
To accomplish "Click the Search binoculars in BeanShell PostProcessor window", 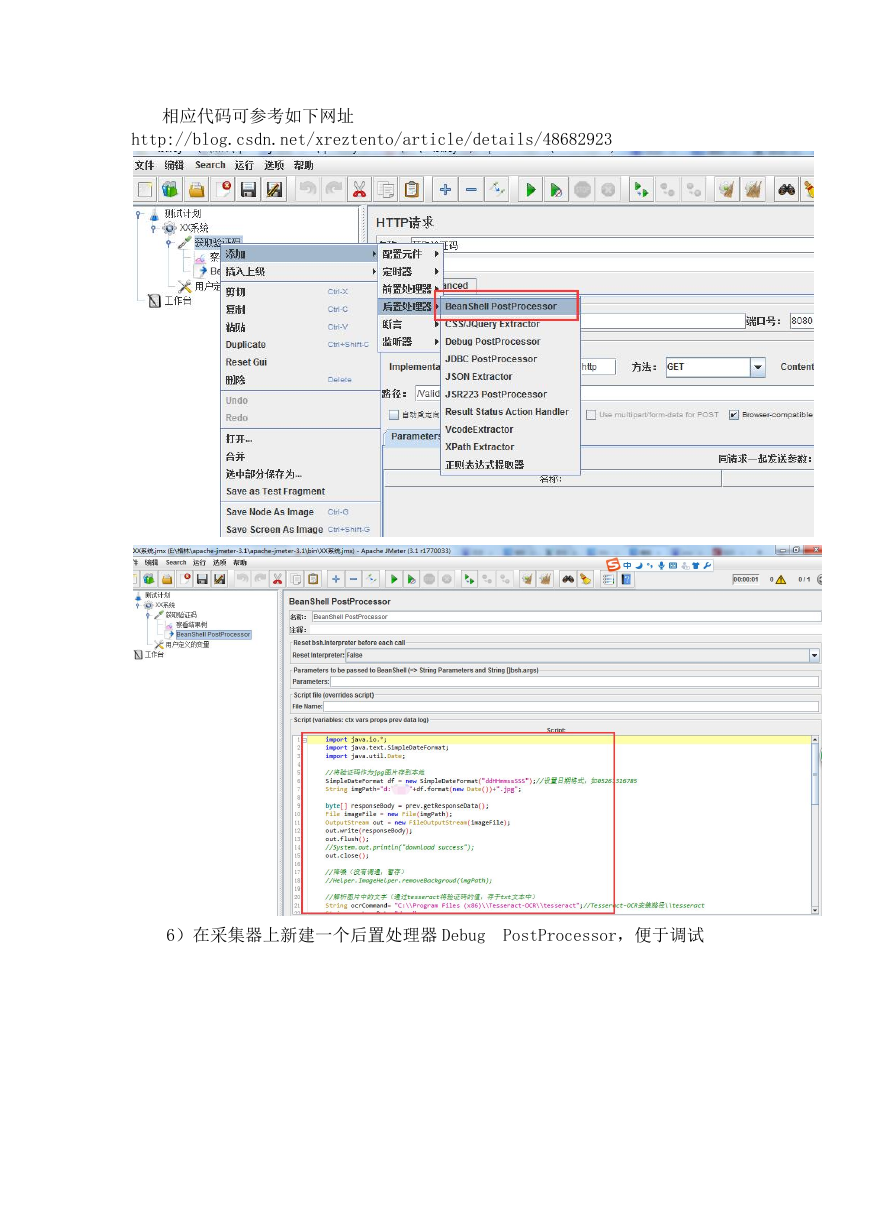I will pos(567,578).
